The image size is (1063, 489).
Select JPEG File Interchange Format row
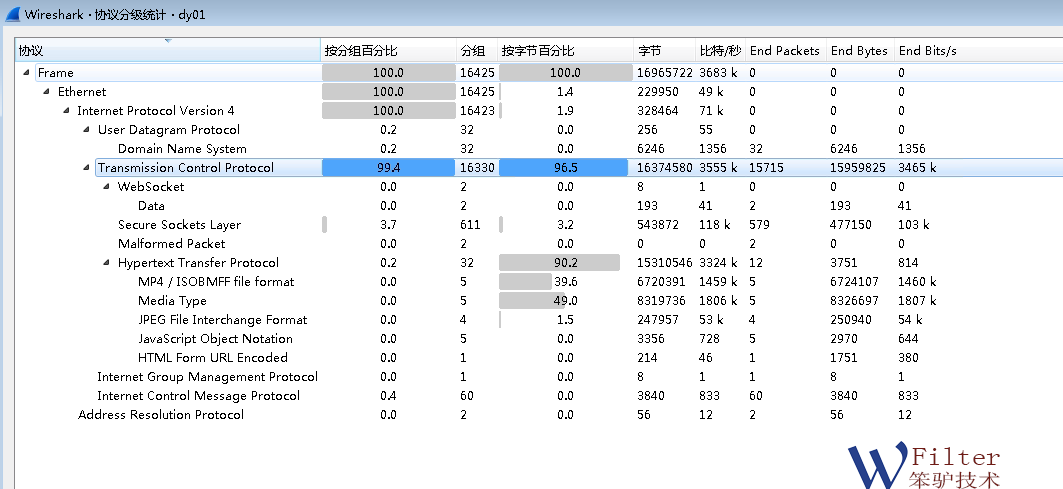[x=222, y=320]
